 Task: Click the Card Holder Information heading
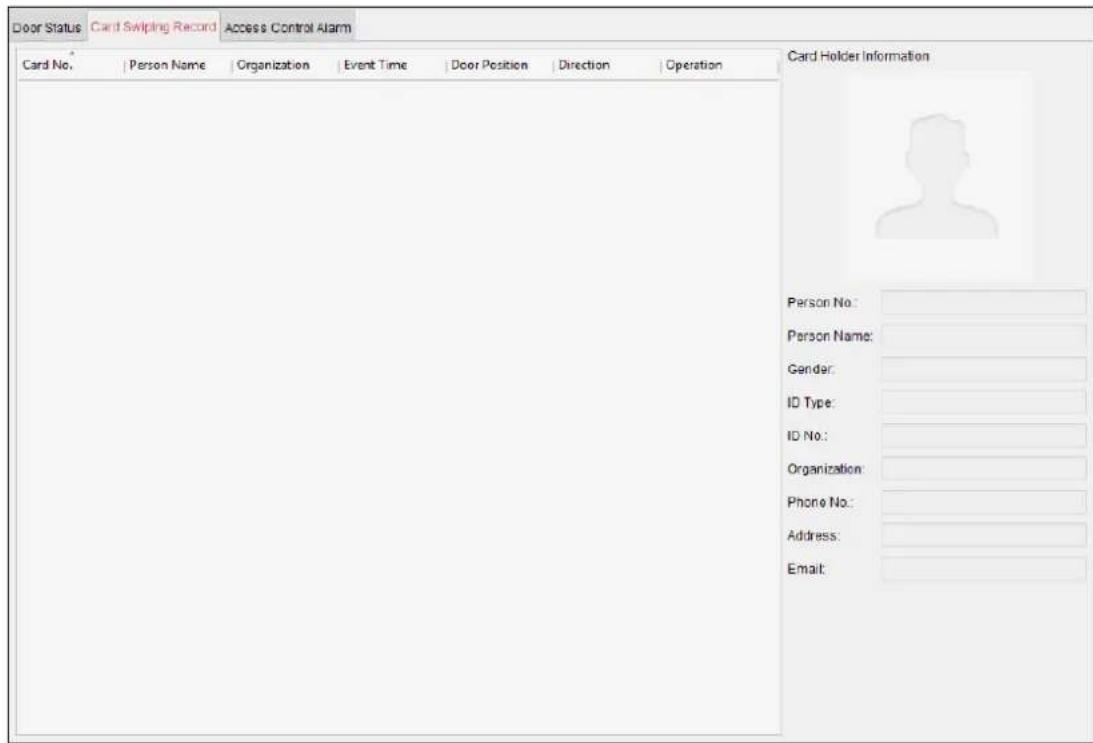pos(858,56)
